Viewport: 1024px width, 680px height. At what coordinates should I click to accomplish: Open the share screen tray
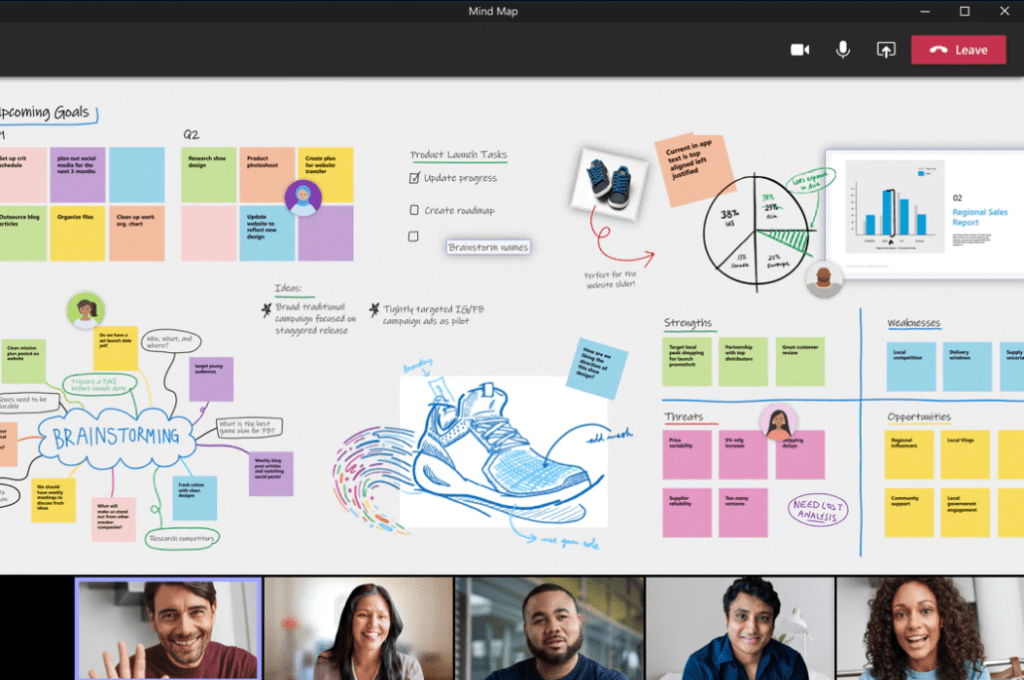click(x=886, y=50)
